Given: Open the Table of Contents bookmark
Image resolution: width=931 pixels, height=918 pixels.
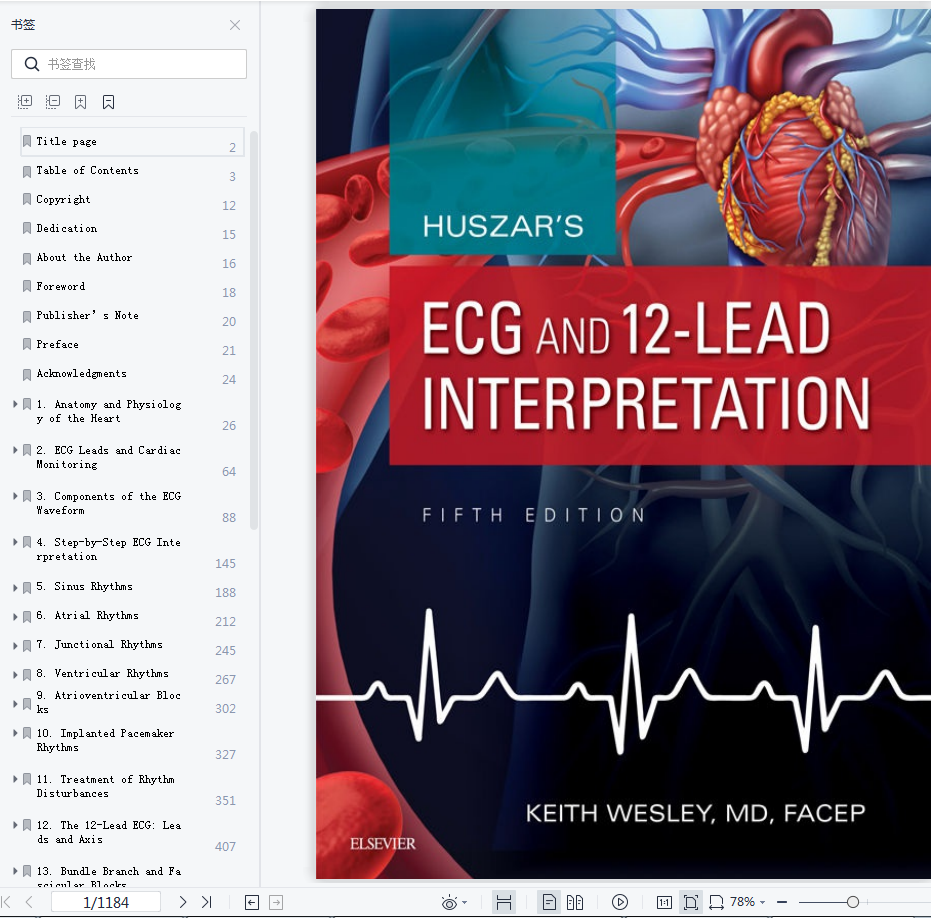Looking at the screenshot, I should click(132, 171).
